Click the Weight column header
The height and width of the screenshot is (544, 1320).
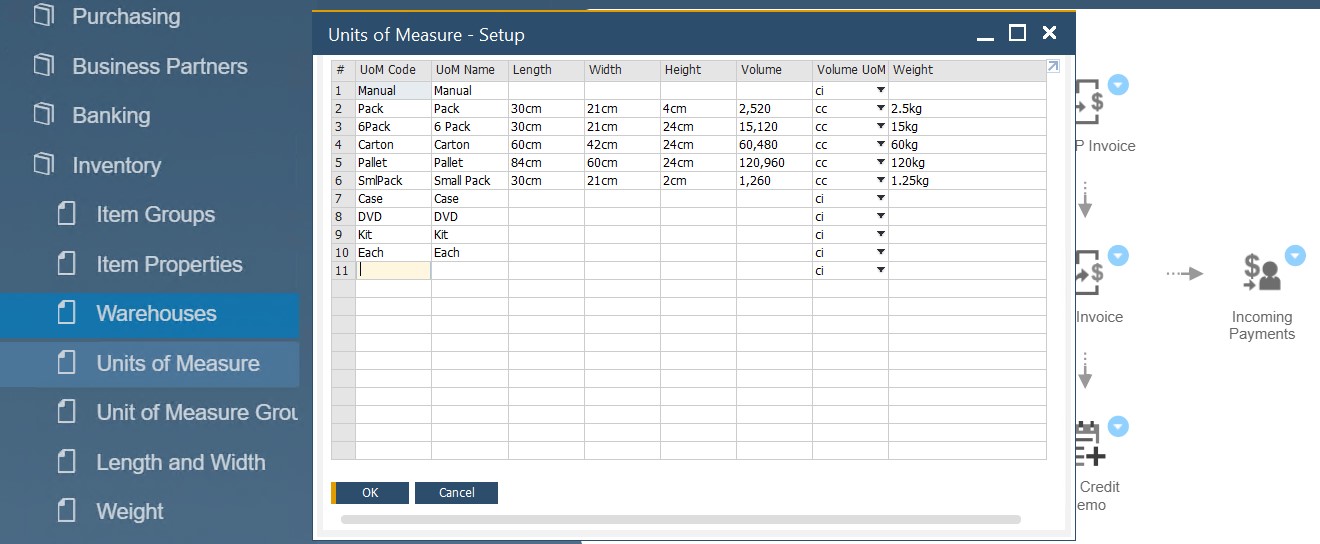[x=967, y=70]
